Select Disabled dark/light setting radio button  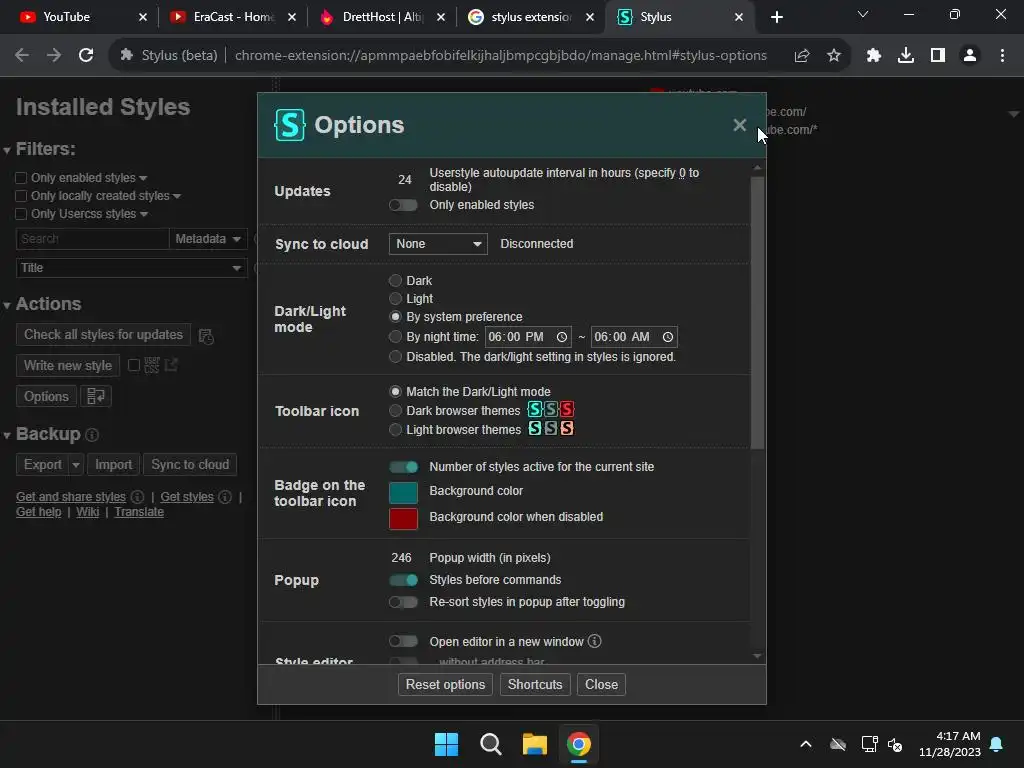(x=395, y=357)
